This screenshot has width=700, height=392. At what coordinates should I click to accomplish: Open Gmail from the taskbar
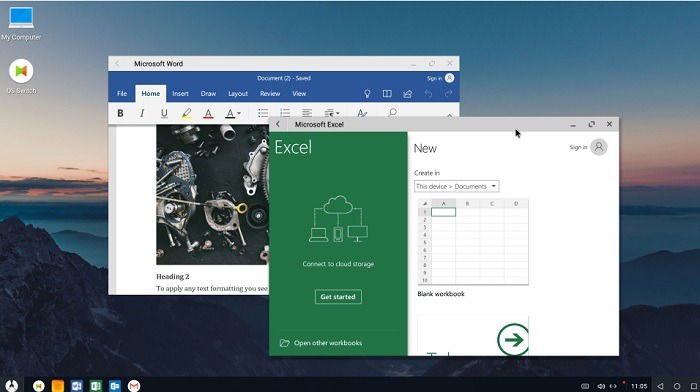(x=134, y=386)
